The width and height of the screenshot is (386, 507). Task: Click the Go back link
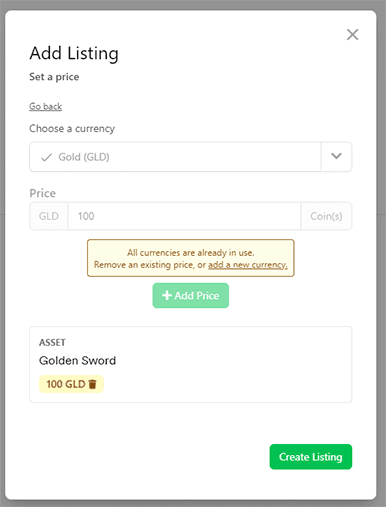click(45, 106)
